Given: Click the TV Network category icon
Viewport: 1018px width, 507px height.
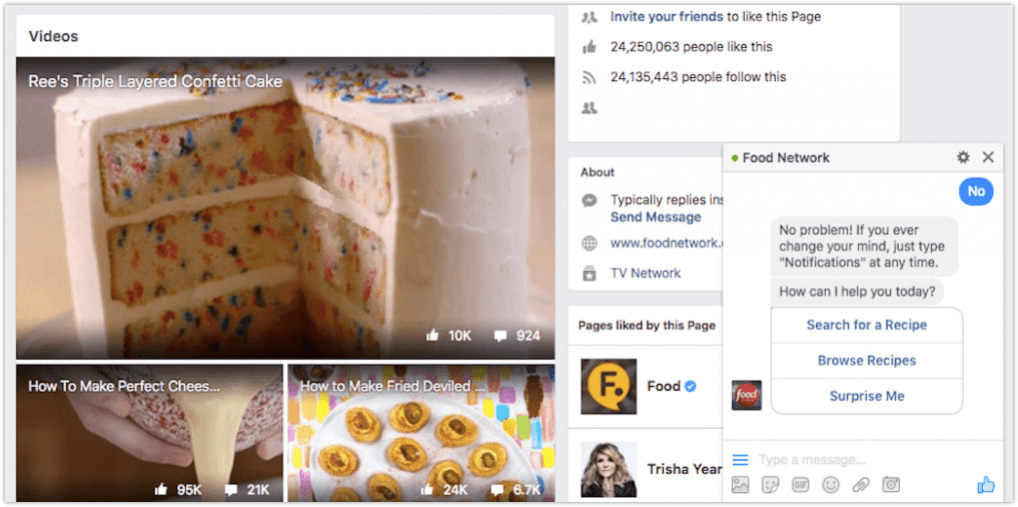Looking at the screenshot, I should tap(590, 273).
